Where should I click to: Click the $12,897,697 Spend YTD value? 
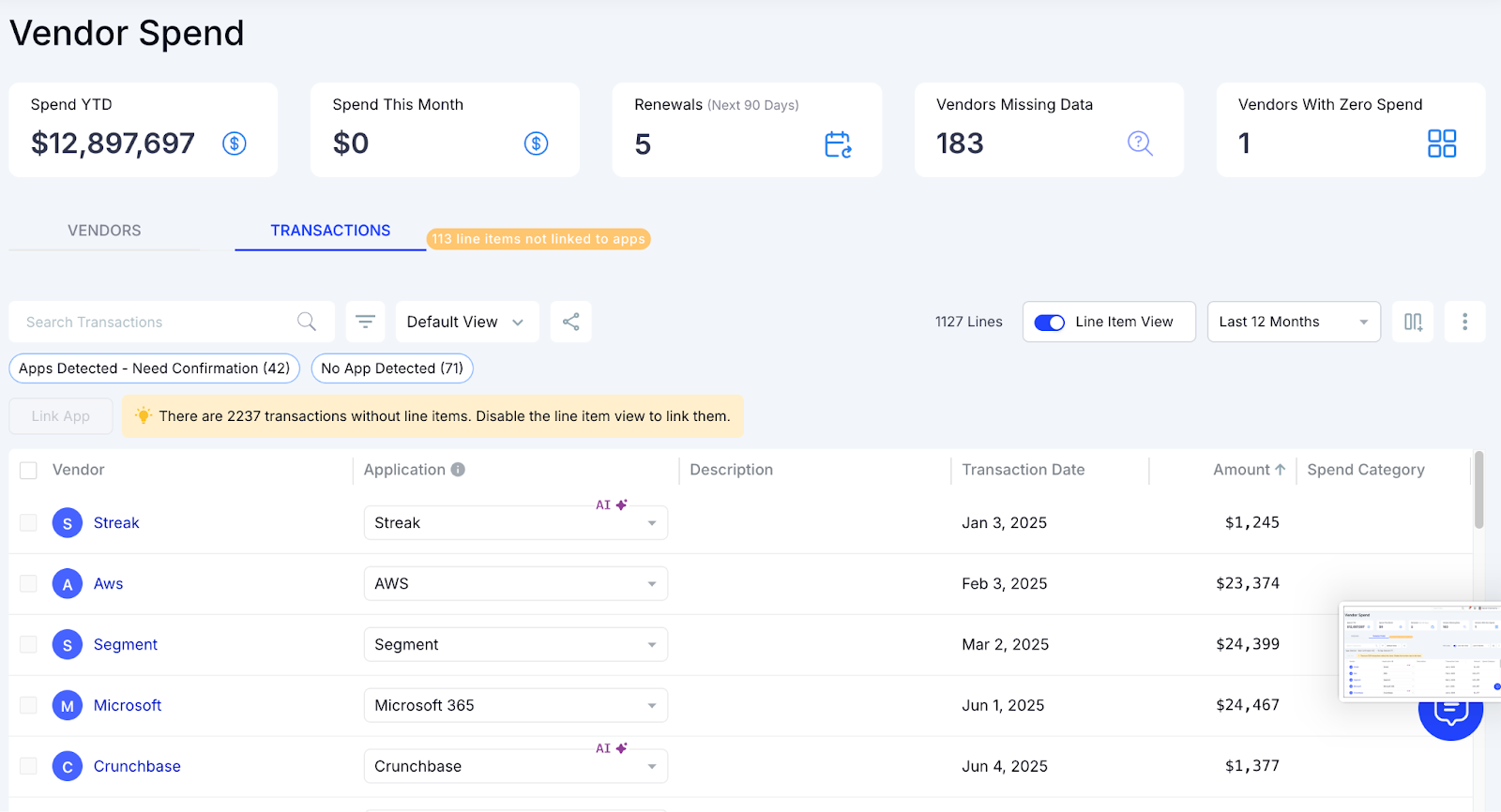[113, 143]
